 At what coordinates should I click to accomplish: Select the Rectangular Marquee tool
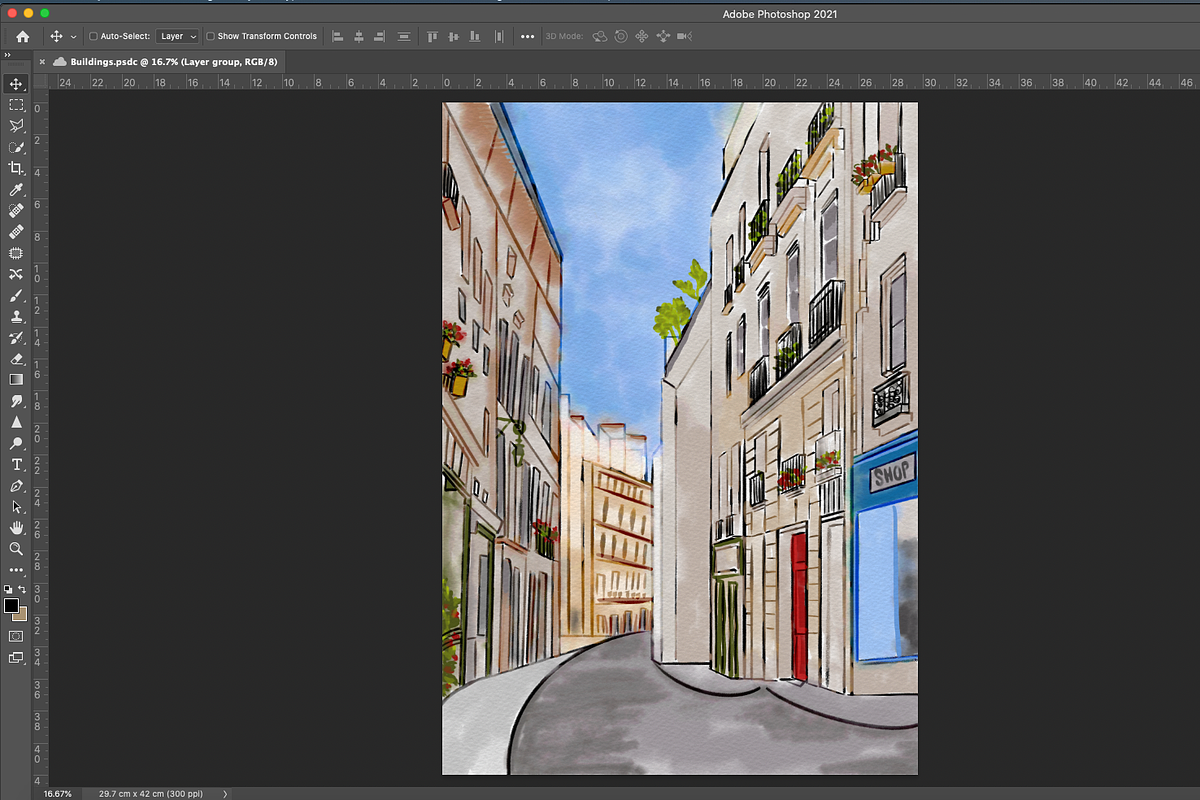16,105
